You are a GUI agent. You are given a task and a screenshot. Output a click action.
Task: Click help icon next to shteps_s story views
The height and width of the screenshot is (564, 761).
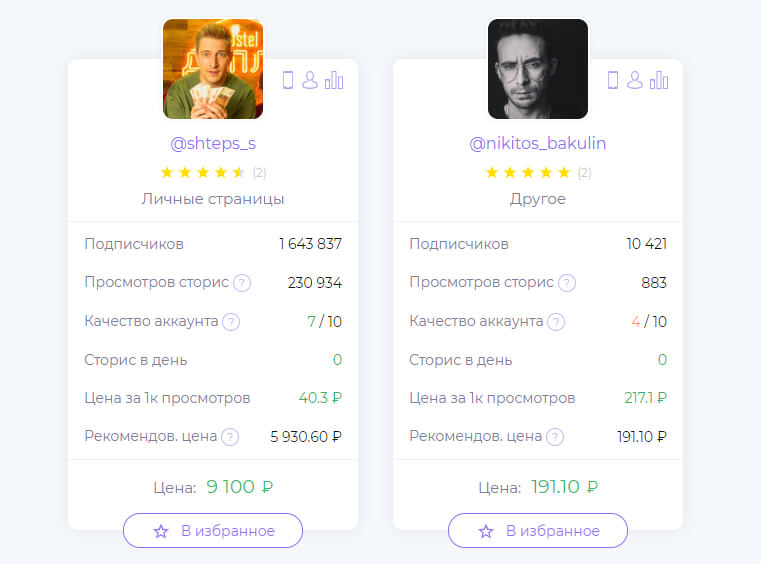(242, 283)
